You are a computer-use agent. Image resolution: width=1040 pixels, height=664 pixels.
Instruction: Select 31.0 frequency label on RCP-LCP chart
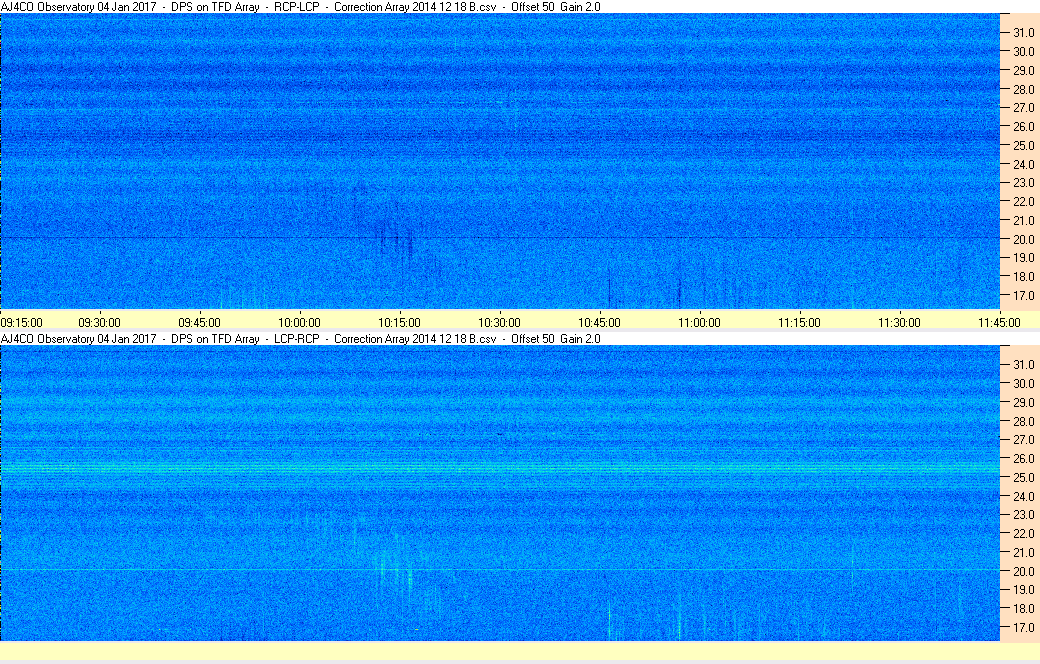[x=1023, y=33]
